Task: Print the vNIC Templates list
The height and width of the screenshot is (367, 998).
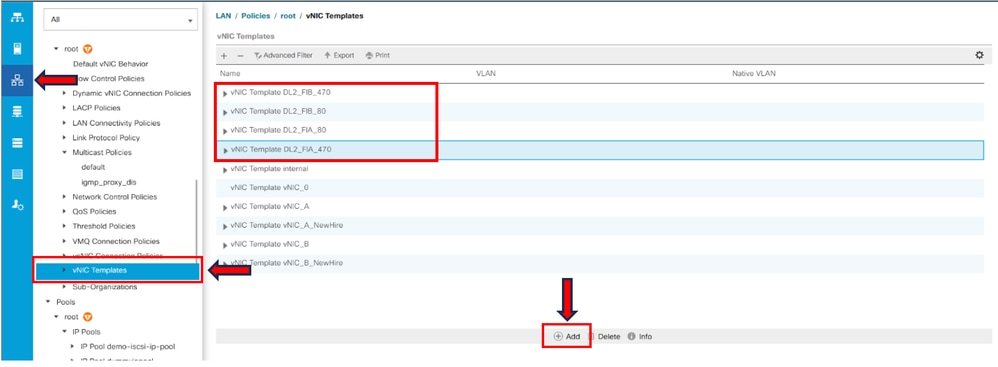Action: click(x=377, y=55)
